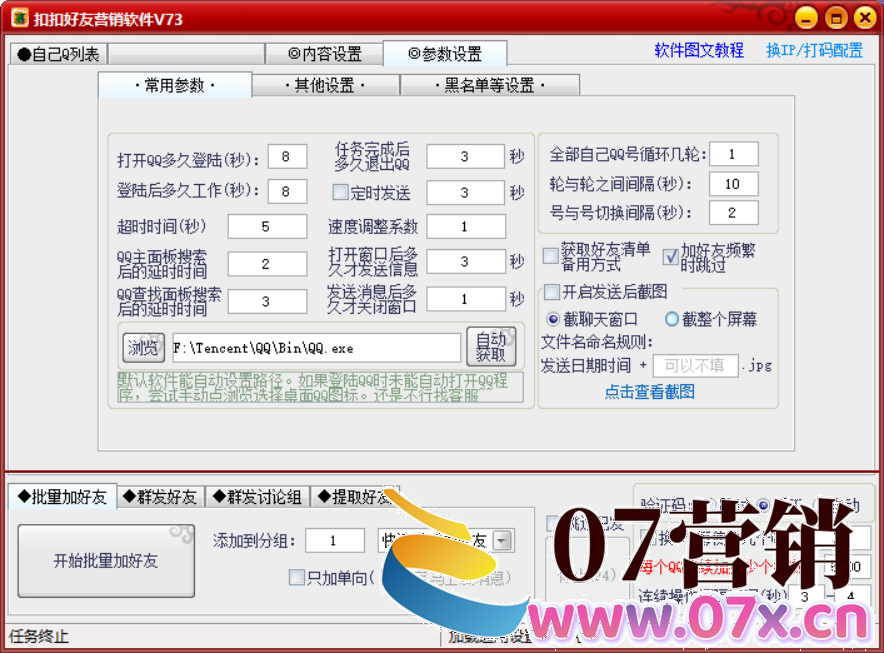Image resolution: width=884 pixels, height=653 pixels.
Task: Uncheck the 加好友频繁时跳过 checkbox
Action: 670,257
